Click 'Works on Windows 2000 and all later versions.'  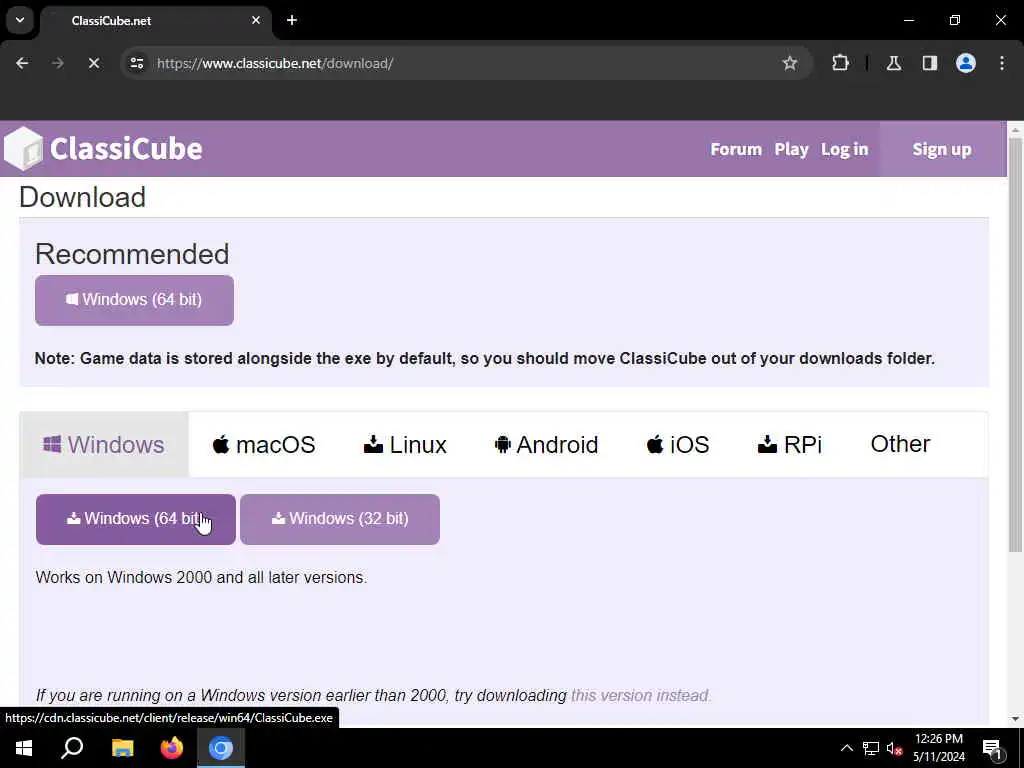(201, 577)
